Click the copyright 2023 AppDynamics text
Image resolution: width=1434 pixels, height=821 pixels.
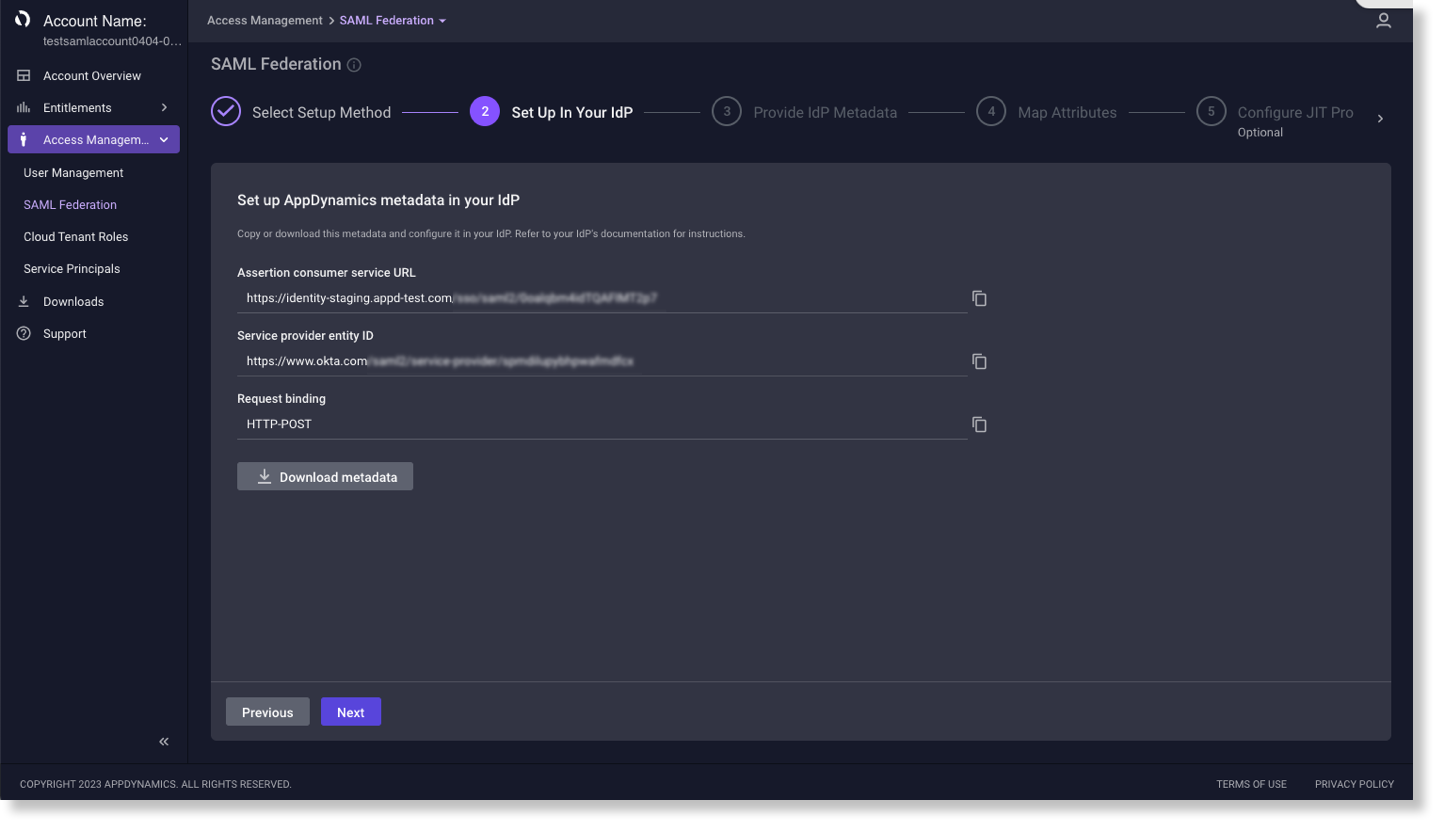pyautogui.click(x=155, y=784)
